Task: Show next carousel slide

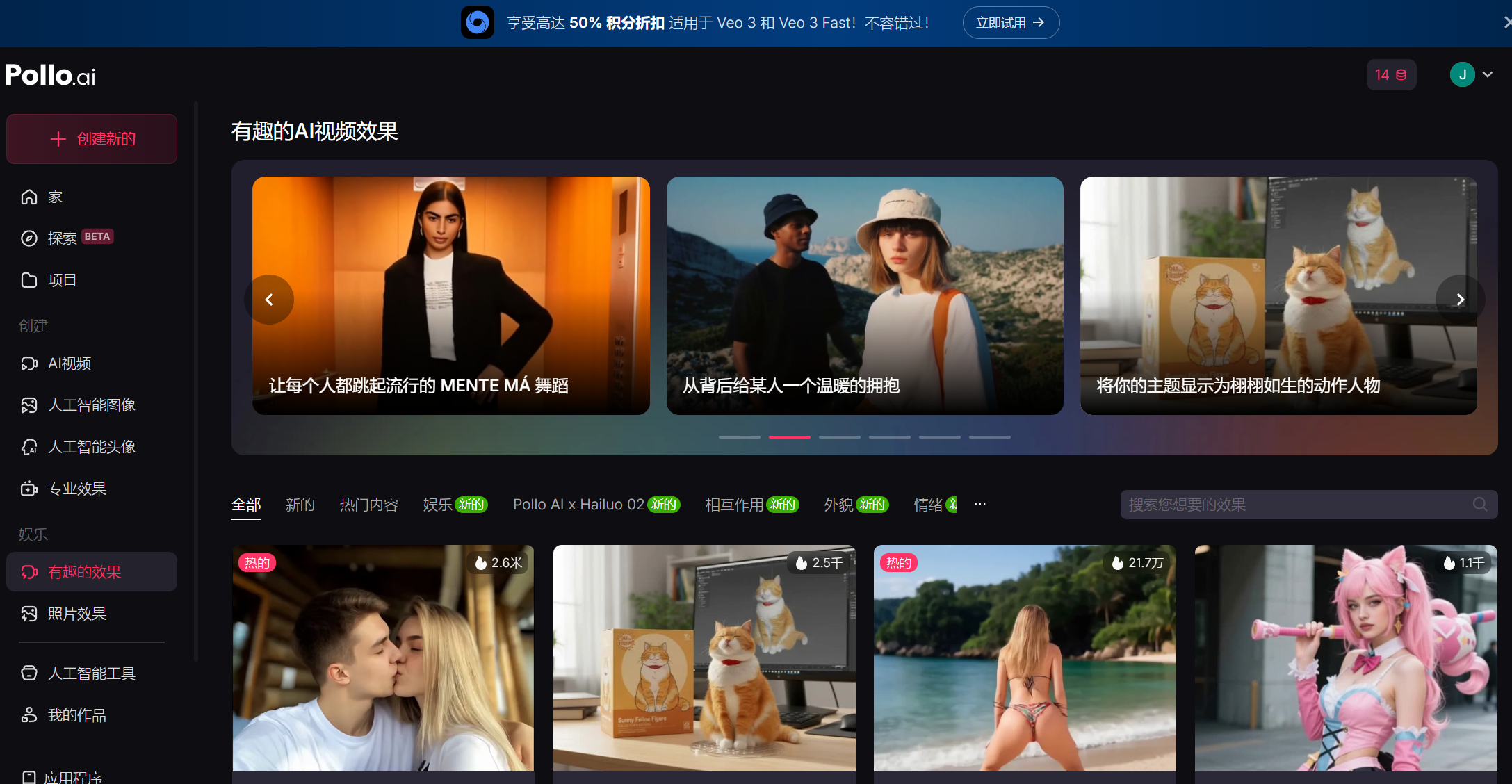Action: (x=1461, y=300)
